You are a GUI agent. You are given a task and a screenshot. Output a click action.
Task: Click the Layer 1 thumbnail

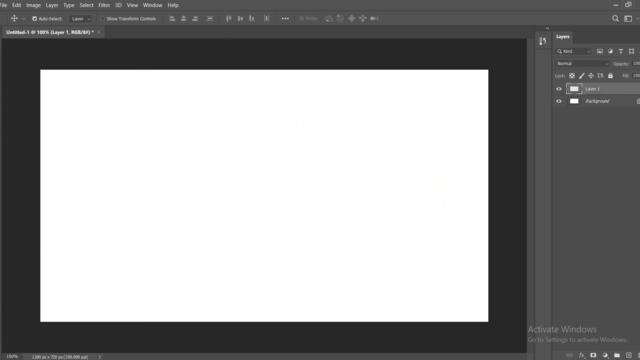574,89
